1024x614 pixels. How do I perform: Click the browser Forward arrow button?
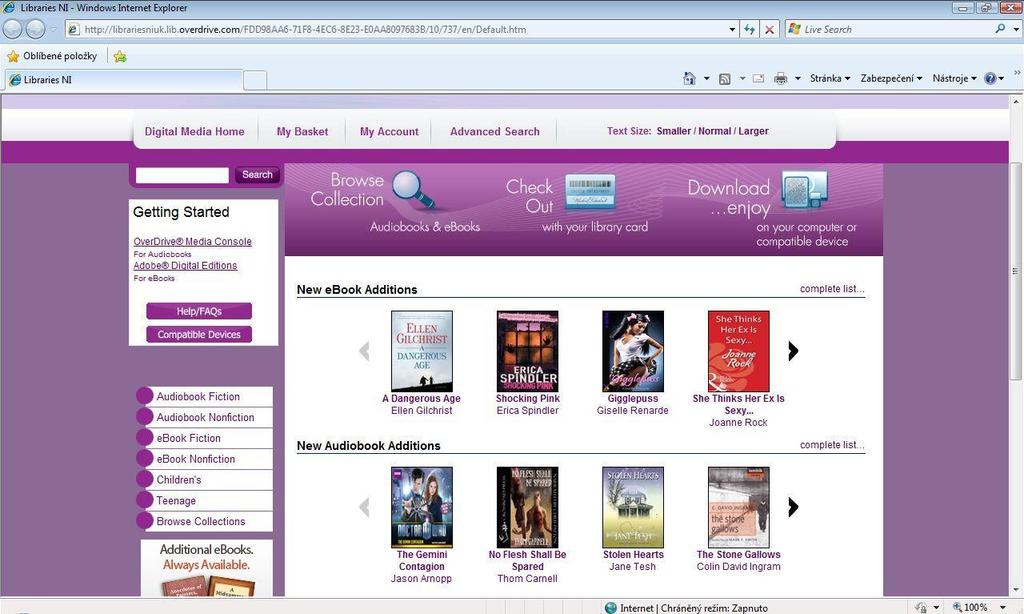tap(35, 29)
